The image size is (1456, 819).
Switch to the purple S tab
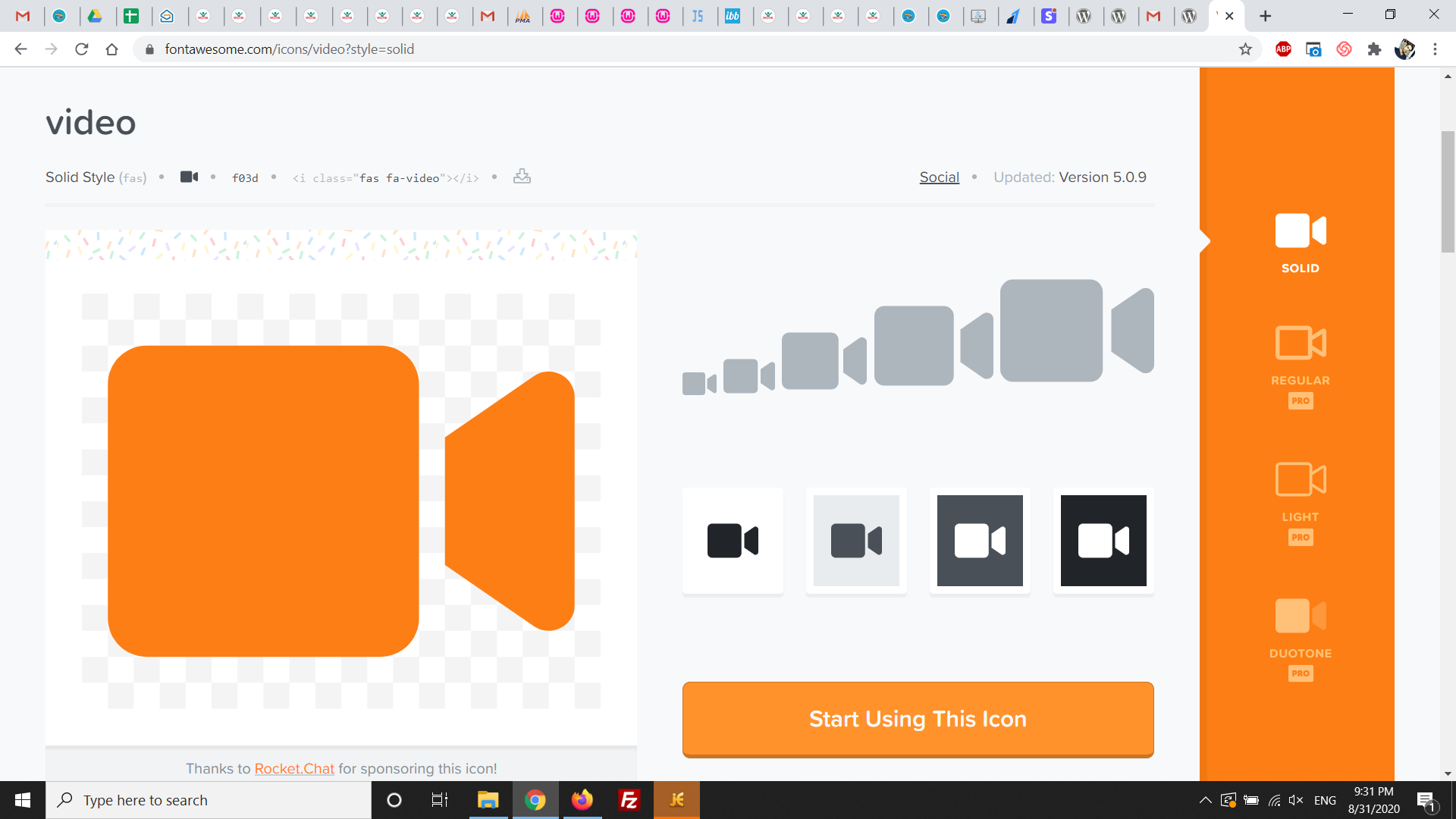point(1049,16)
